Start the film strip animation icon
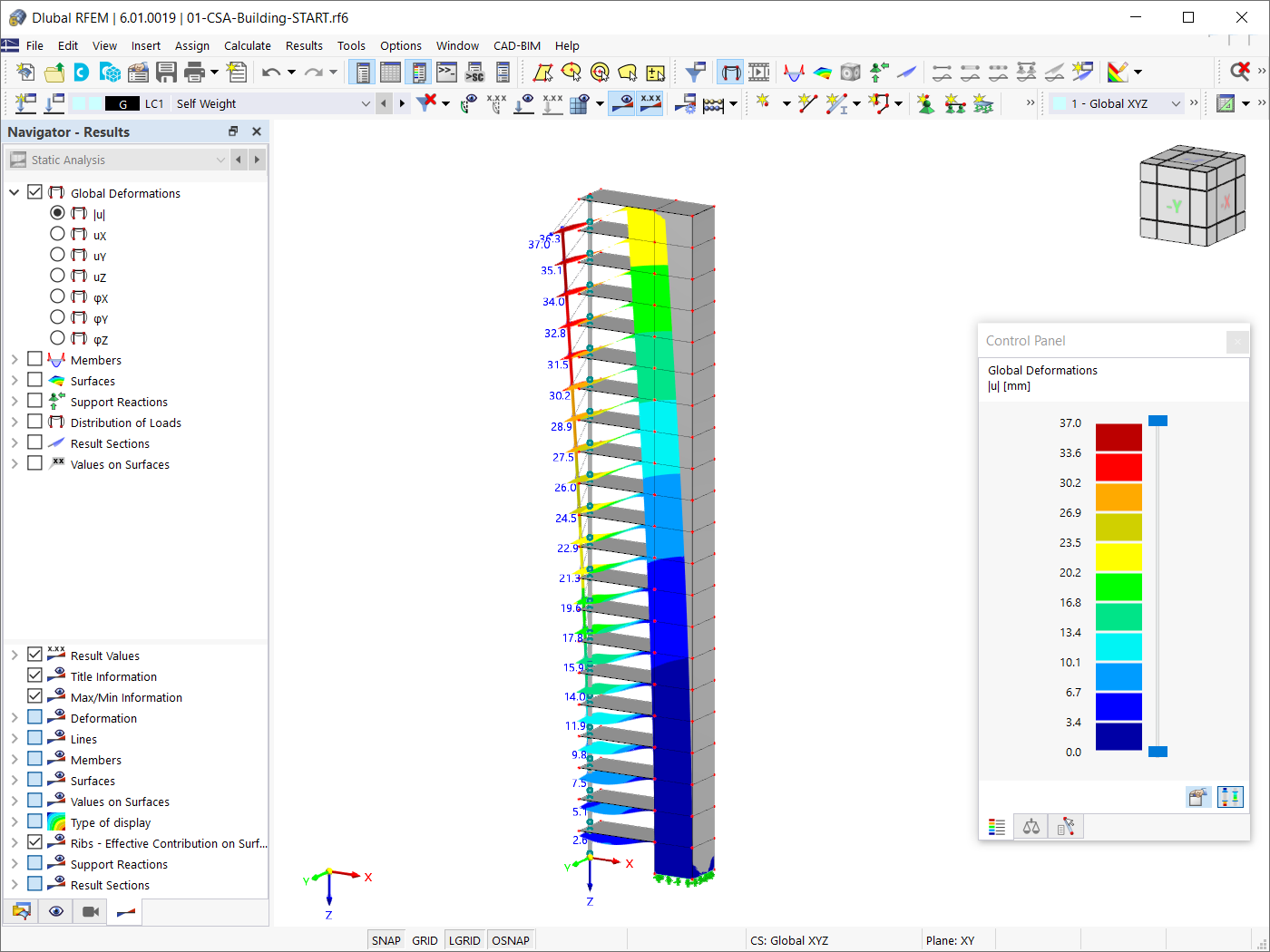Viewport: 1270px width, 952px height. (x=759, y=73)
